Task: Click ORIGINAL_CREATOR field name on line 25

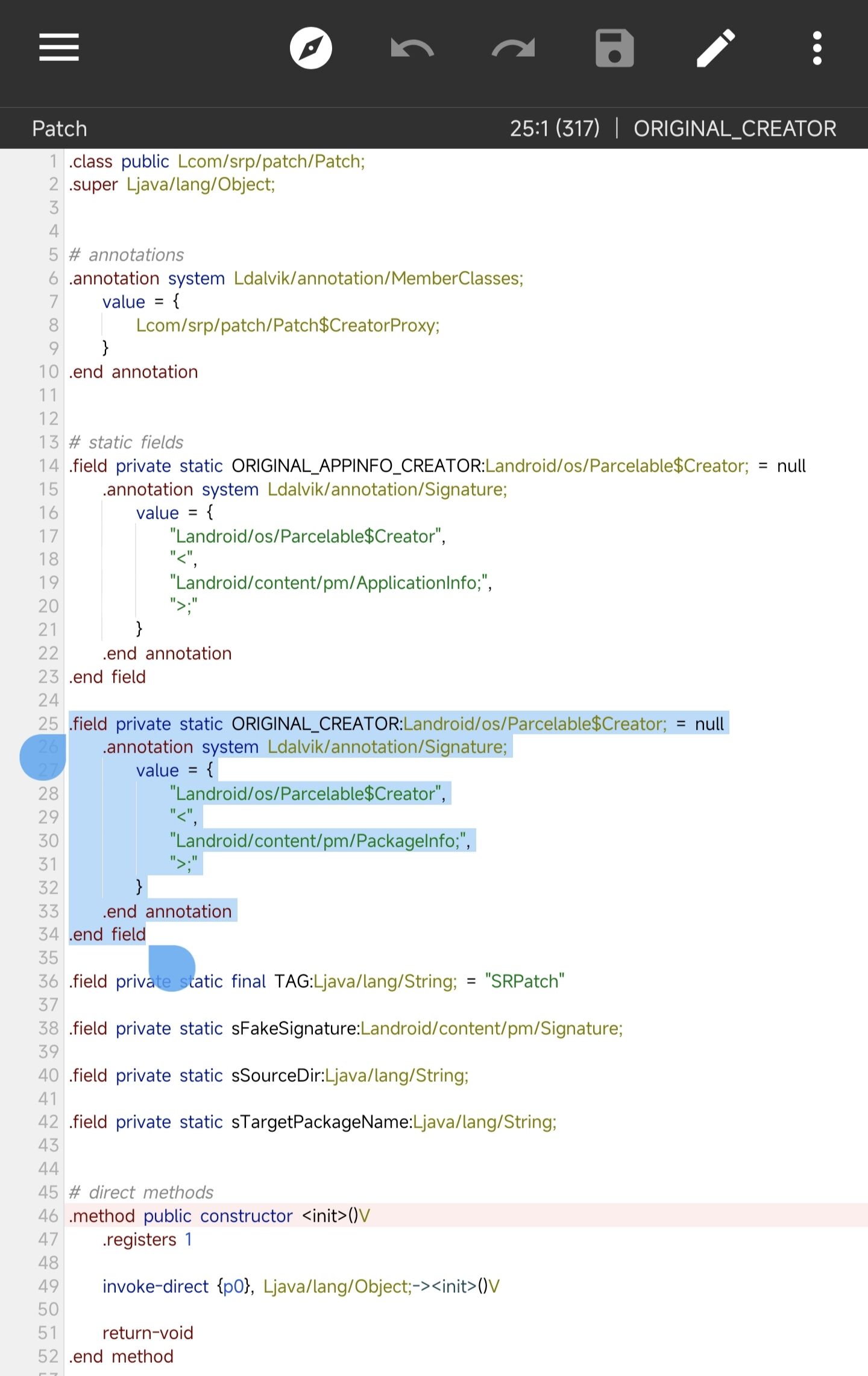Action: pos(315,724)
